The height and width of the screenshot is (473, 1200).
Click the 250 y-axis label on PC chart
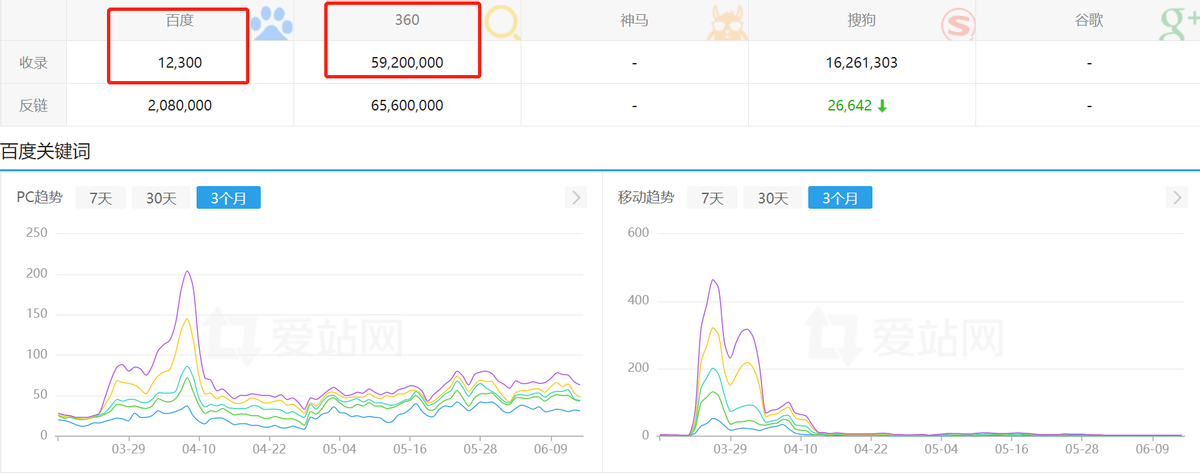[36, 233]
